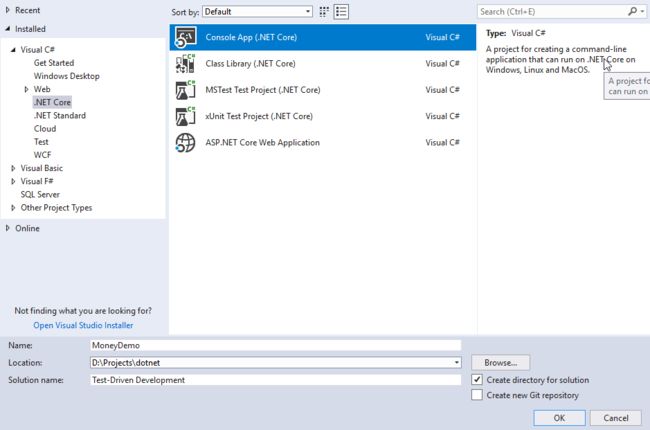Expand the Web category under Visual C#
The image size is (650, 430).
tap(27, 89)
